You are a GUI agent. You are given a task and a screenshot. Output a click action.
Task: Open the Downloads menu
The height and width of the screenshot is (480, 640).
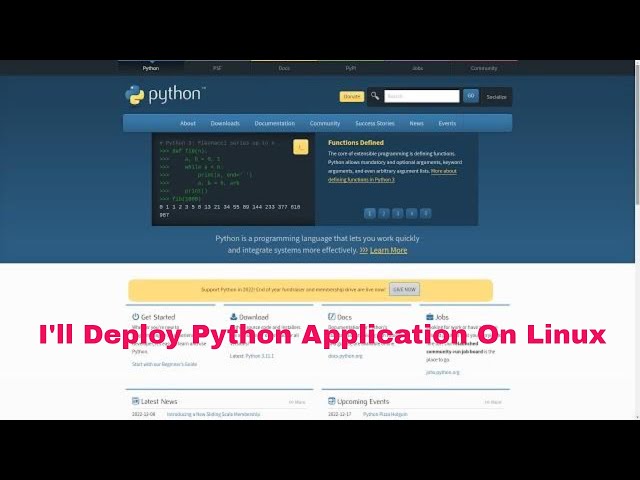click(x=225, y=123)
